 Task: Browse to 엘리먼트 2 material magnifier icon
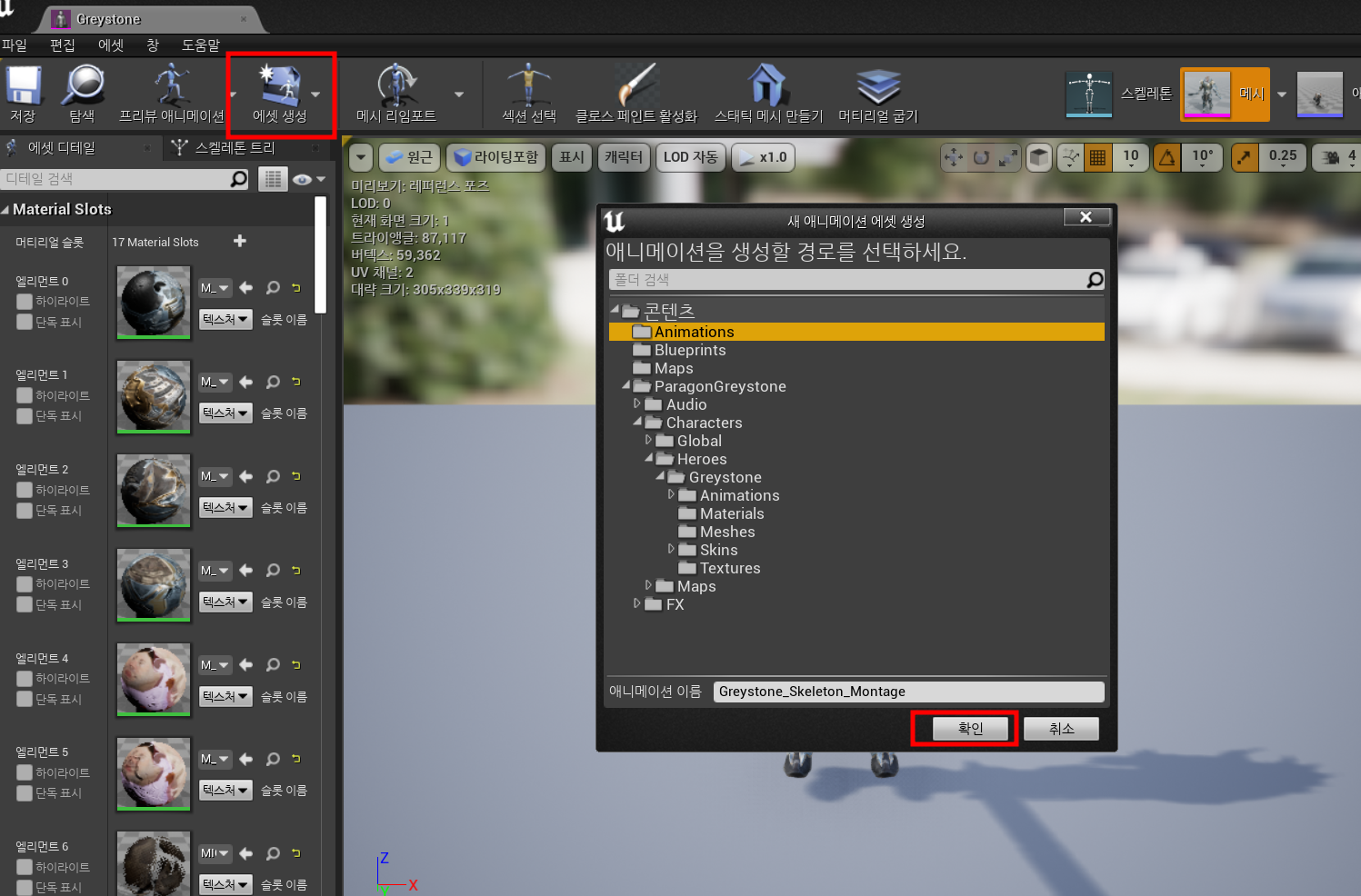point(273,477)
